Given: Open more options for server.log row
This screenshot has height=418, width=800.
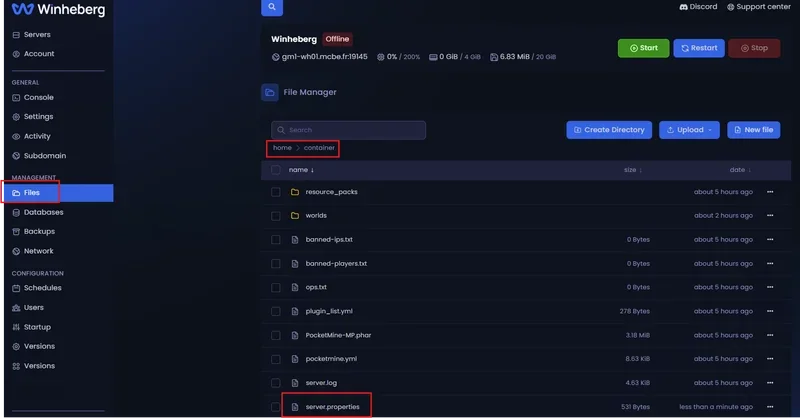Looking at the screenshot, I should (x=770, y=383).
